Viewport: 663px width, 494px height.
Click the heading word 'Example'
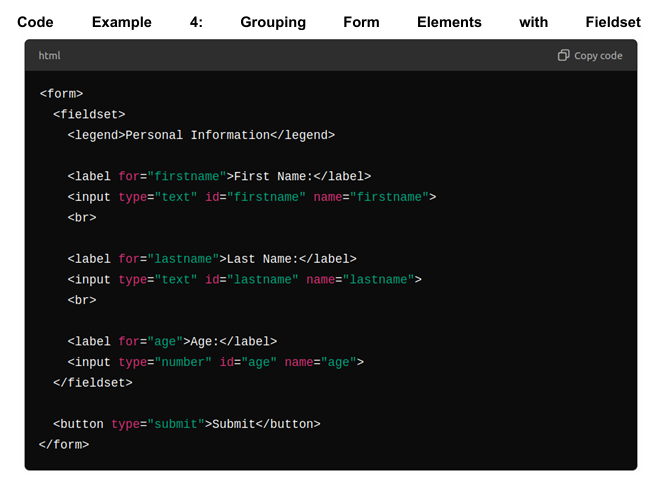(x=122, y=22)
